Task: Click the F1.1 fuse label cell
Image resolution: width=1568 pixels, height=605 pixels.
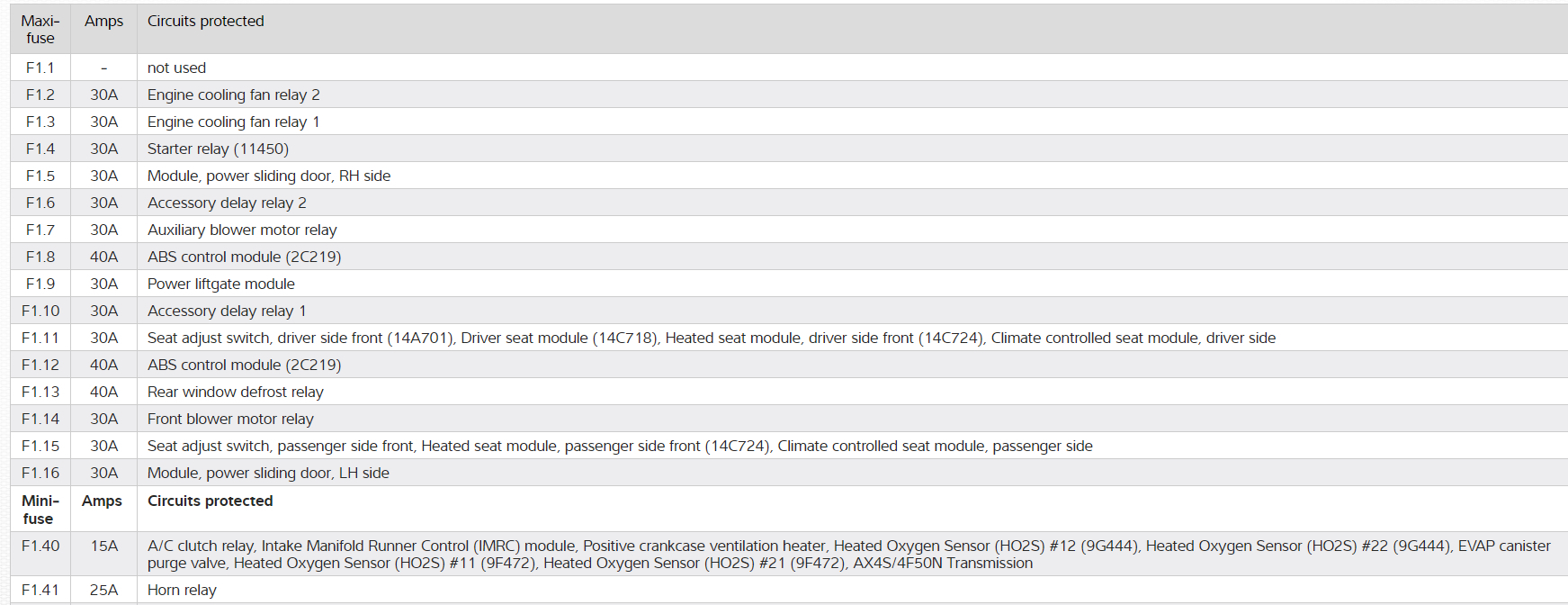Action: [40, 68]
